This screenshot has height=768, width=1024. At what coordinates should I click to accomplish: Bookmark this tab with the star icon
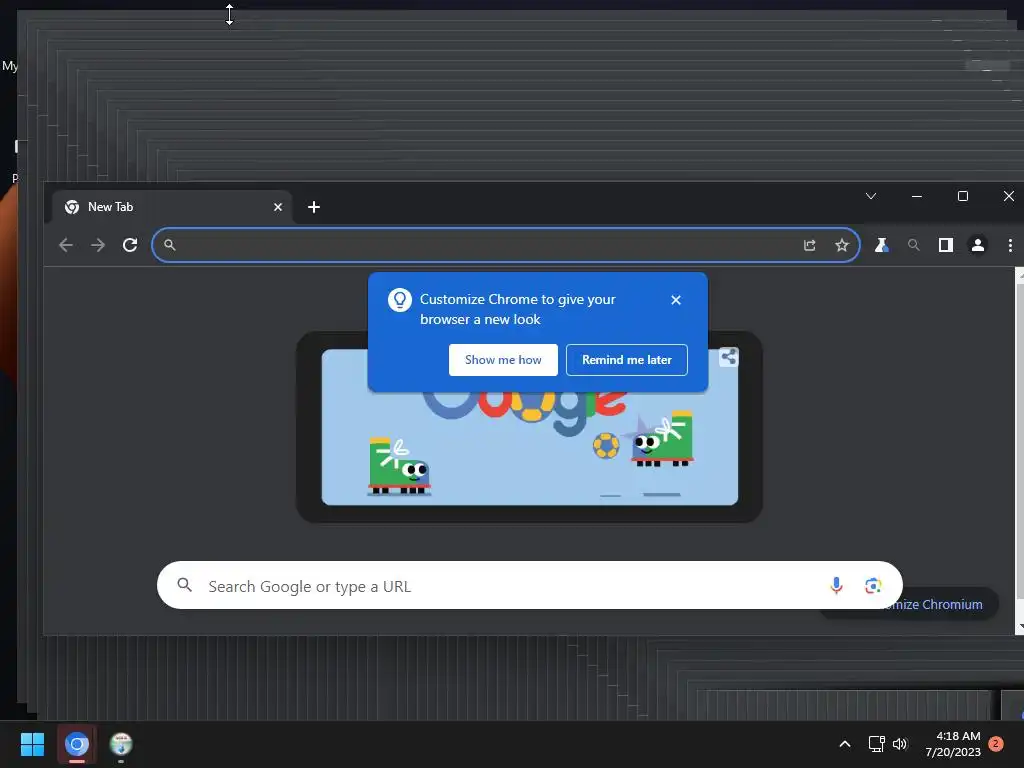pyautogui.click(x=842, y=245)
